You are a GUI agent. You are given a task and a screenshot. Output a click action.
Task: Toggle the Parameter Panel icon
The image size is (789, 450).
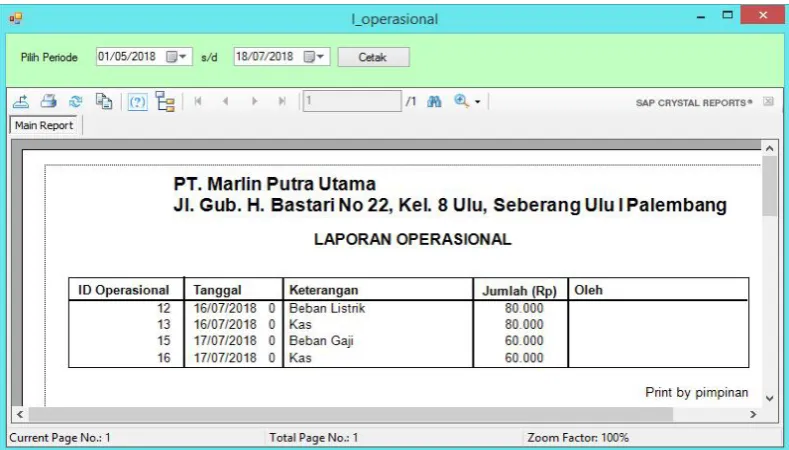(137, 102)
